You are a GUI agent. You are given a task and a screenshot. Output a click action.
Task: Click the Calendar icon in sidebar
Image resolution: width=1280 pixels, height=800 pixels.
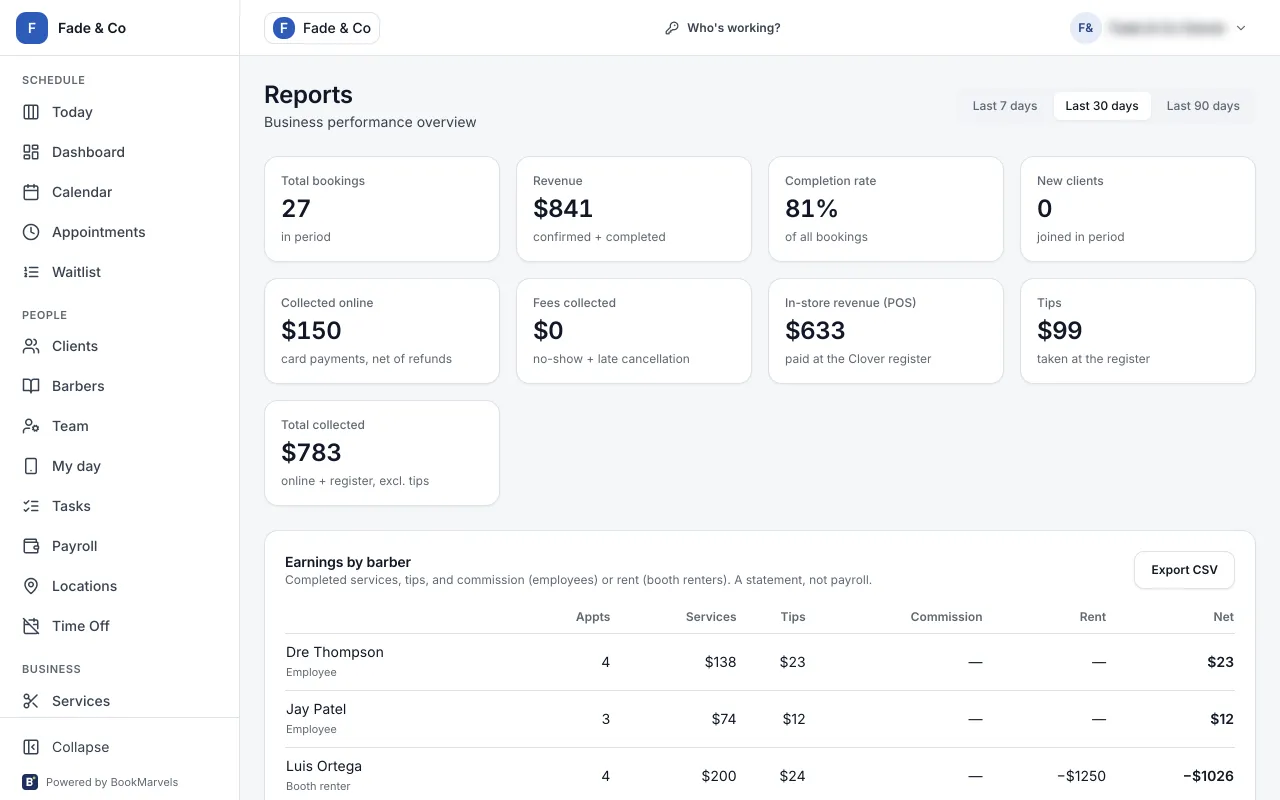click(31, 192)
